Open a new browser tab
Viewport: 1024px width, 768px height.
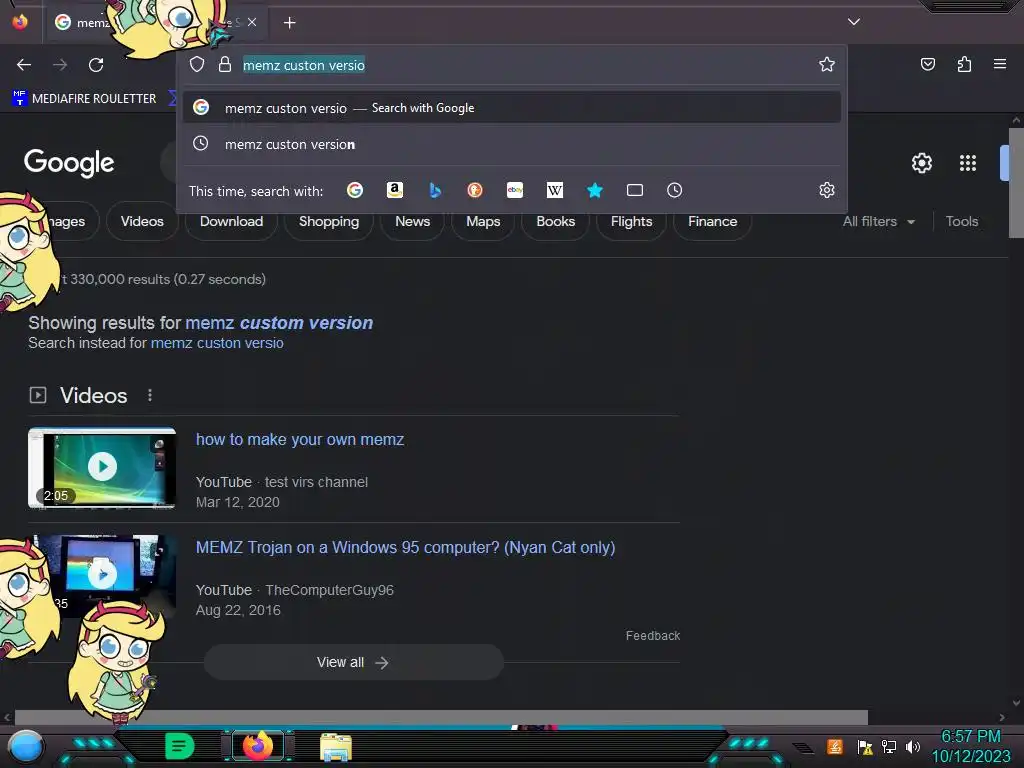[x=289, y=23]
